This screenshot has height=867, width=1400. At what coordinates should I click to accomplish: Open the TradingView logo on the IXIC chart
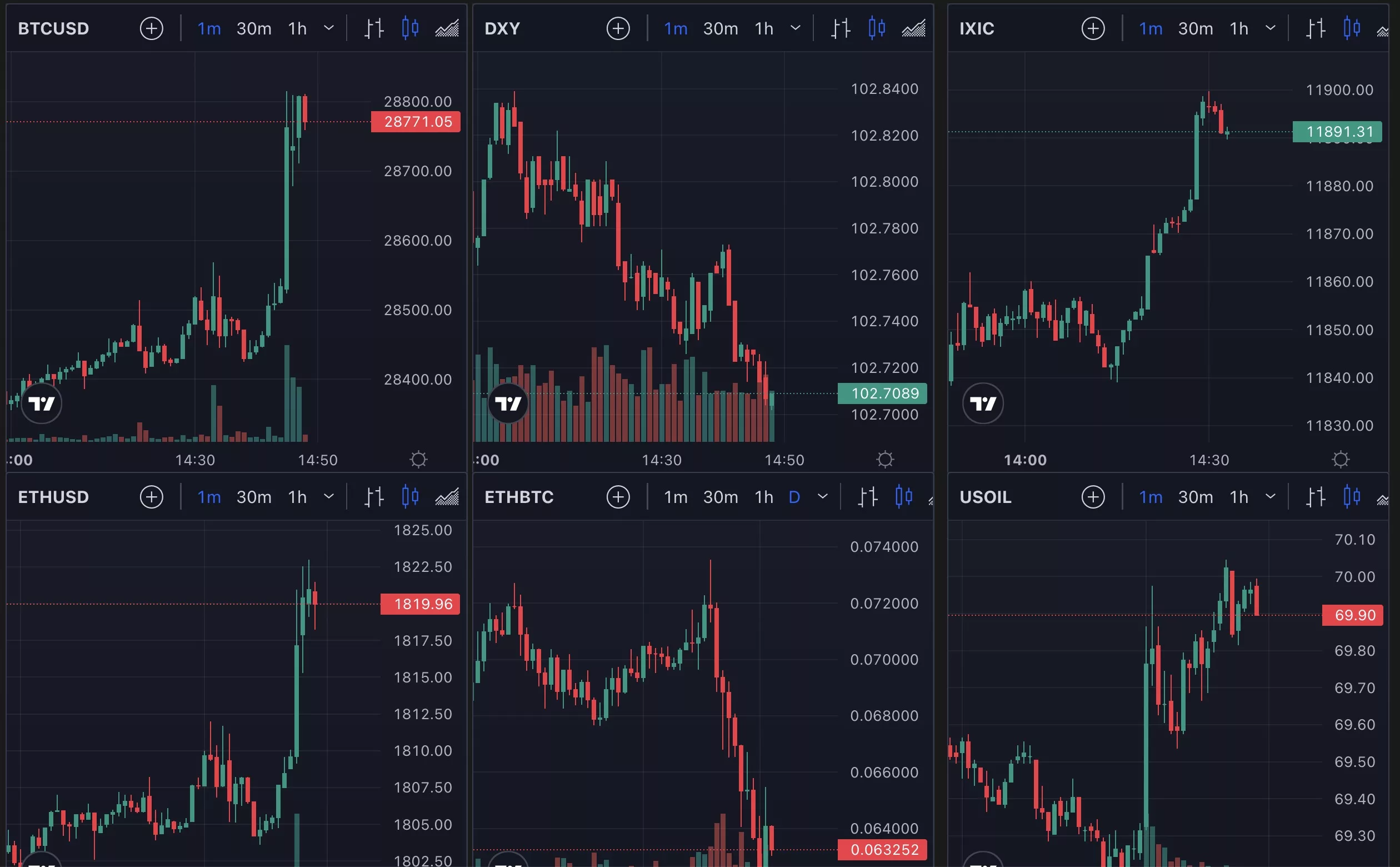(x=983, y=403)
